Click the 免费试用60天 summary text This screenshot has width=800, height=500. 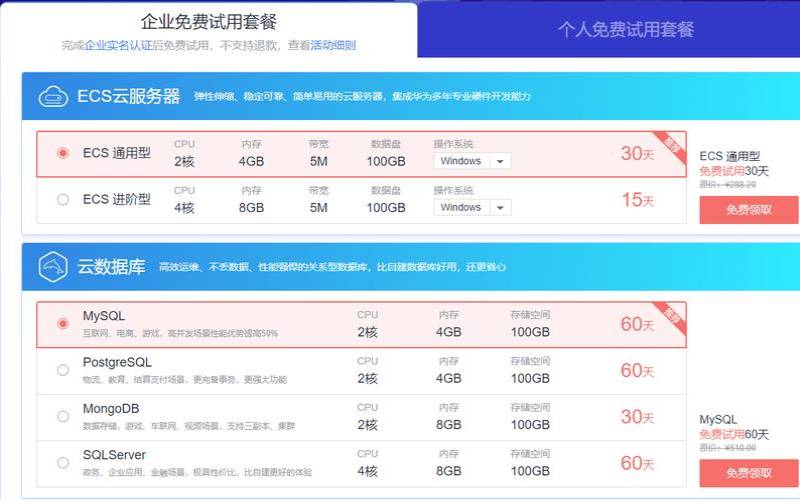(734, 434)
